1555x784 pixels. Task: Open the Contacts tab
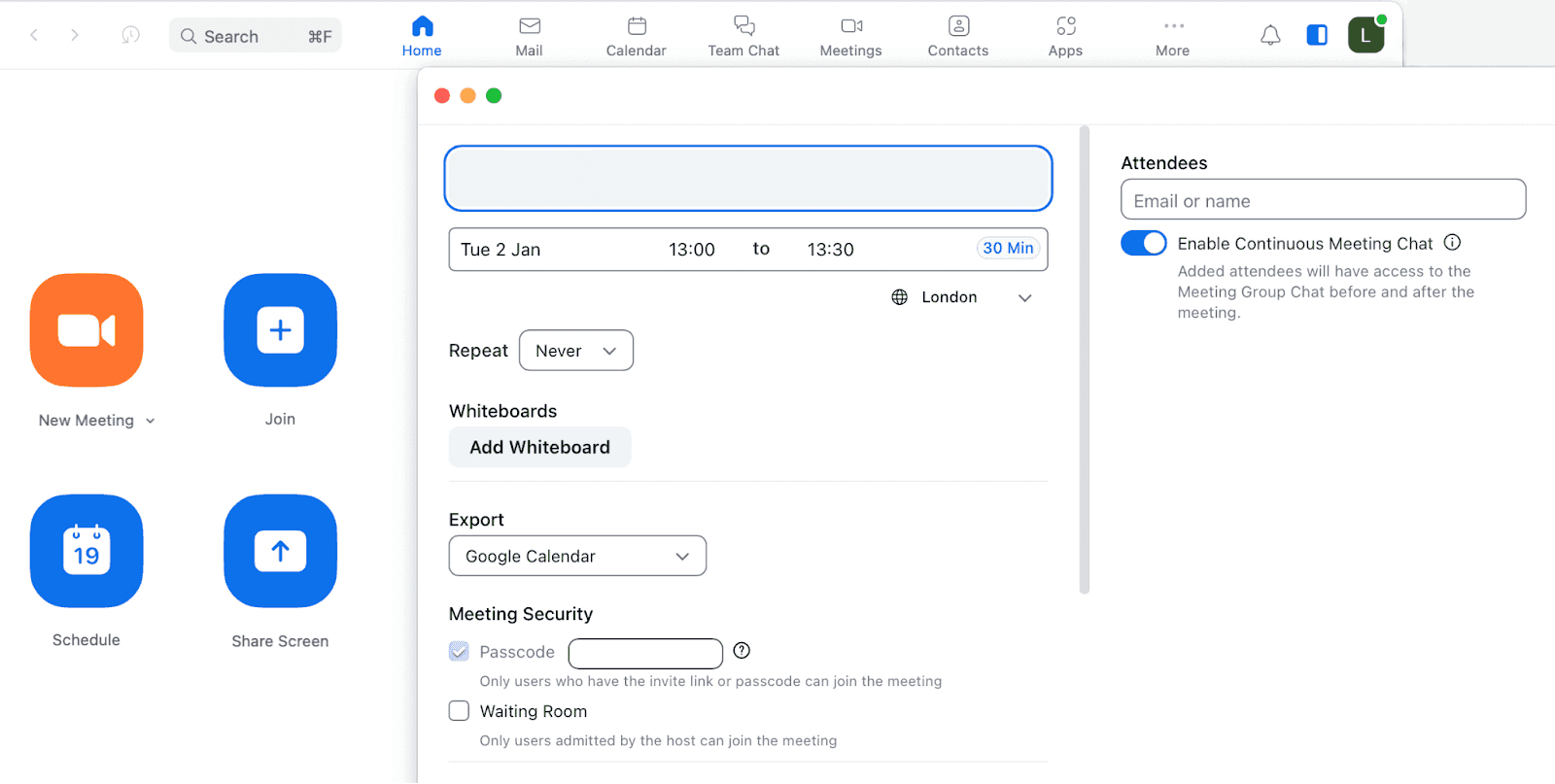coord(958,36)
